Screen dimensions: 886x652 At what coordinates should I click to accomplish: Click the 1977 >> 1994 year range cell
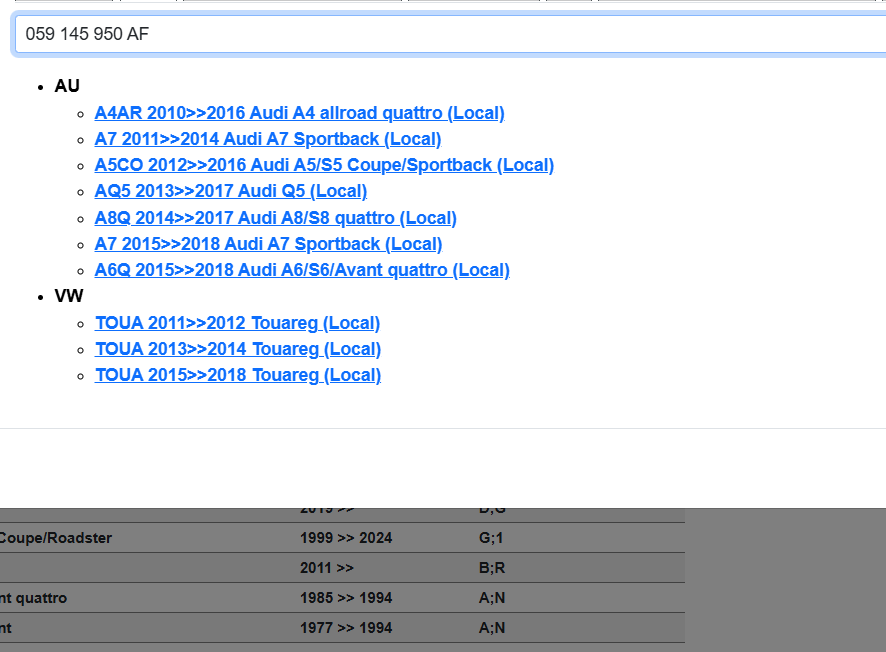click(346, 628)
